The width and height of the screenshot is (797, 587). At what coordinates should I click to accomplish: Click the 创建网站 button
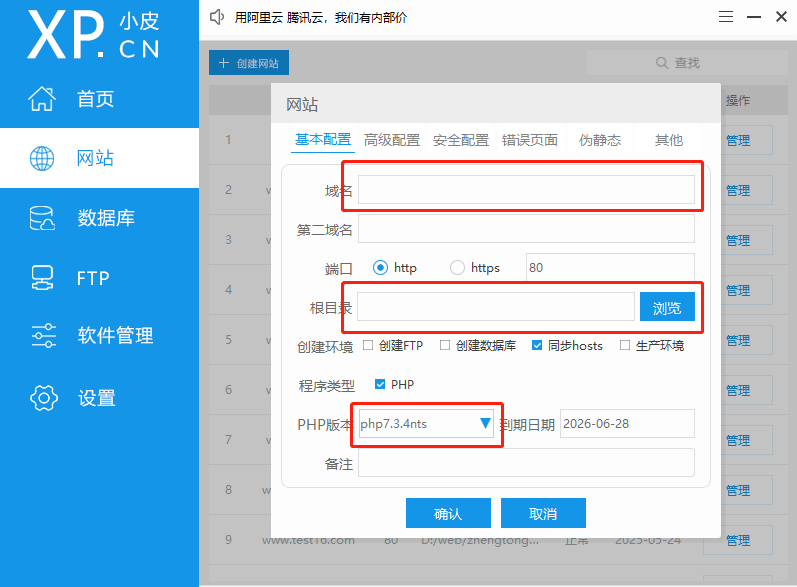point(249,63)
